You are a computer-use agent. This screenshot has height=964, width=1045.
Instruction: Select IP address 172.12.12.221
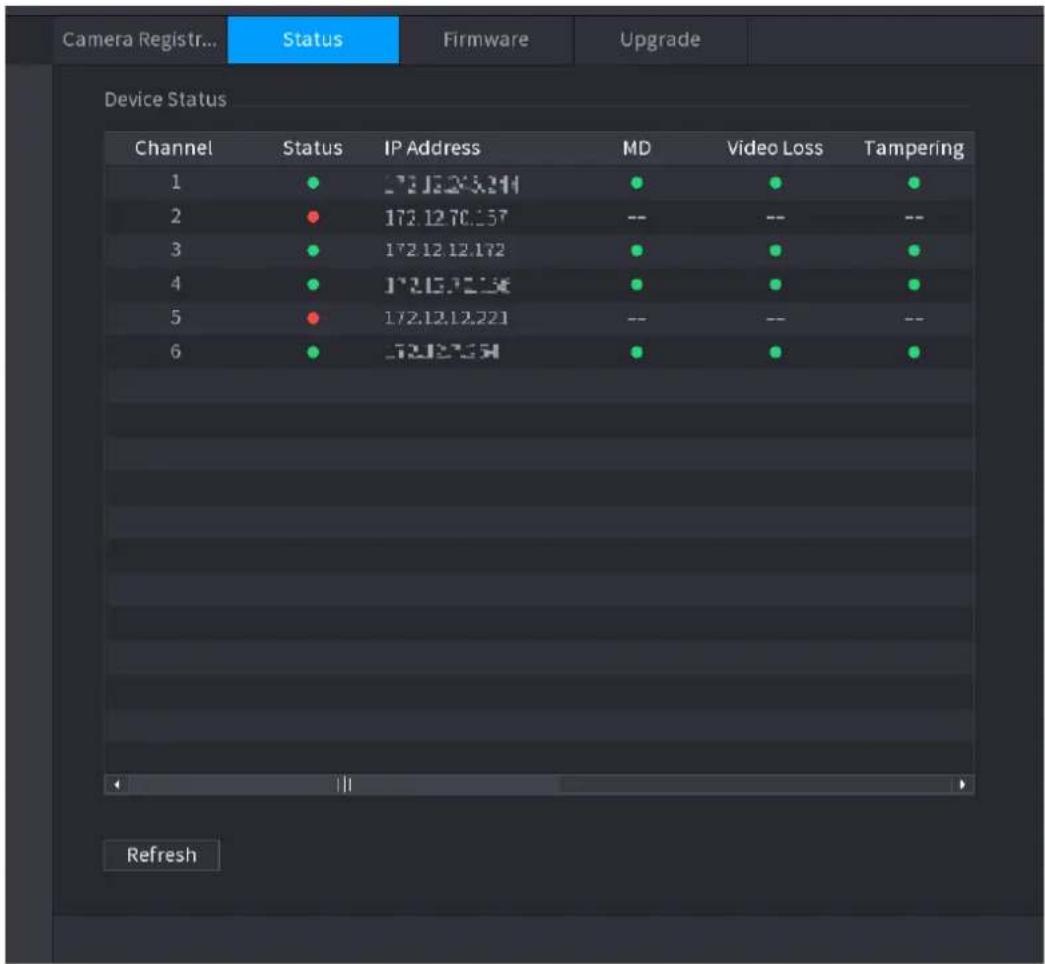446,318
